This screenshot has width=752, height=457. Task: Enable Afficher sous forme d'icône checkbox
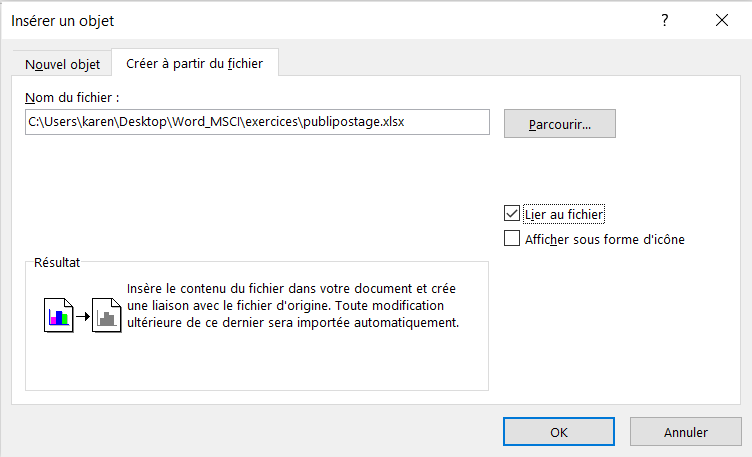(512, 238)
